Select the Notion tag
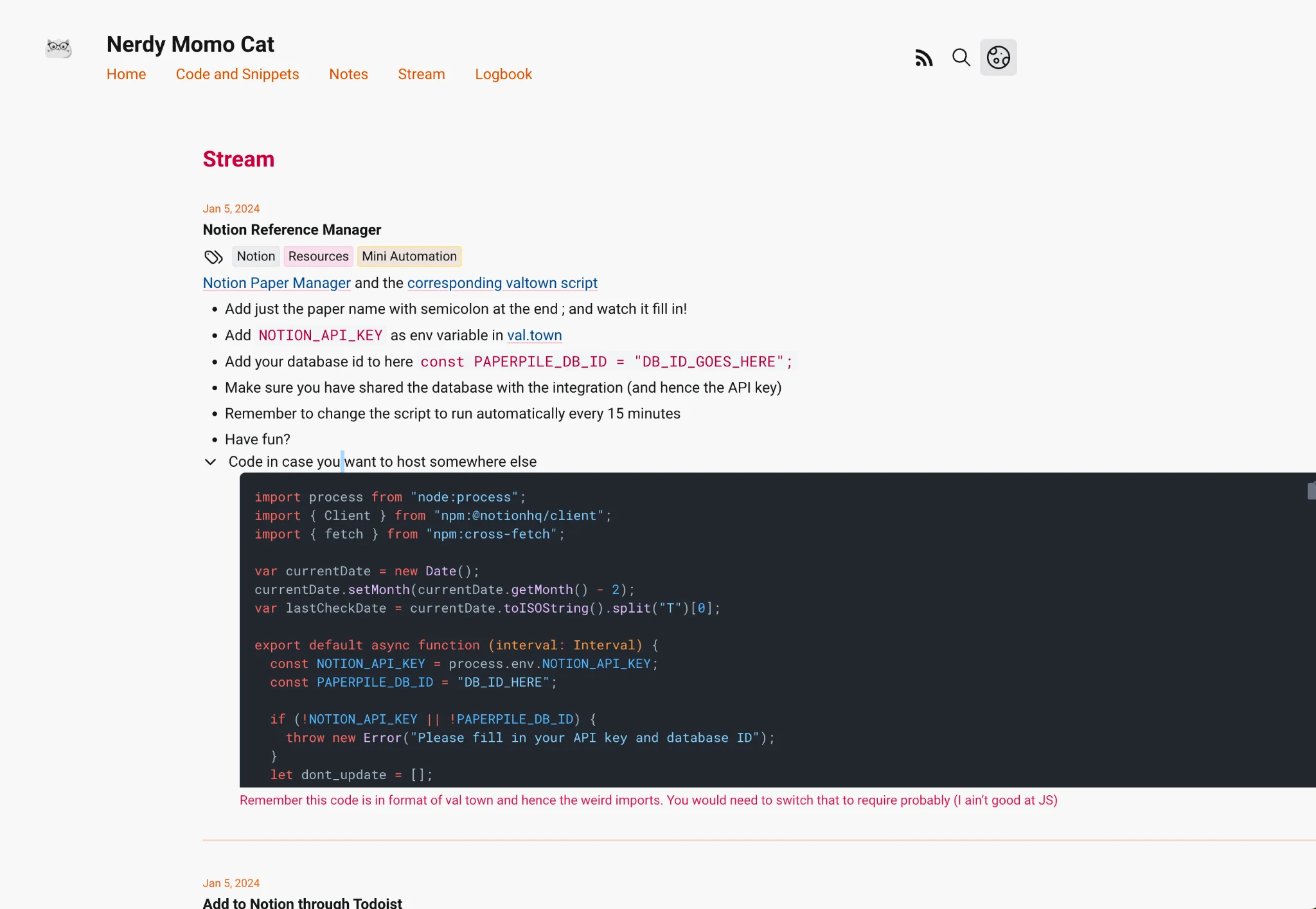The width and height of the screenshot is (1316, 909). (256, 256)
